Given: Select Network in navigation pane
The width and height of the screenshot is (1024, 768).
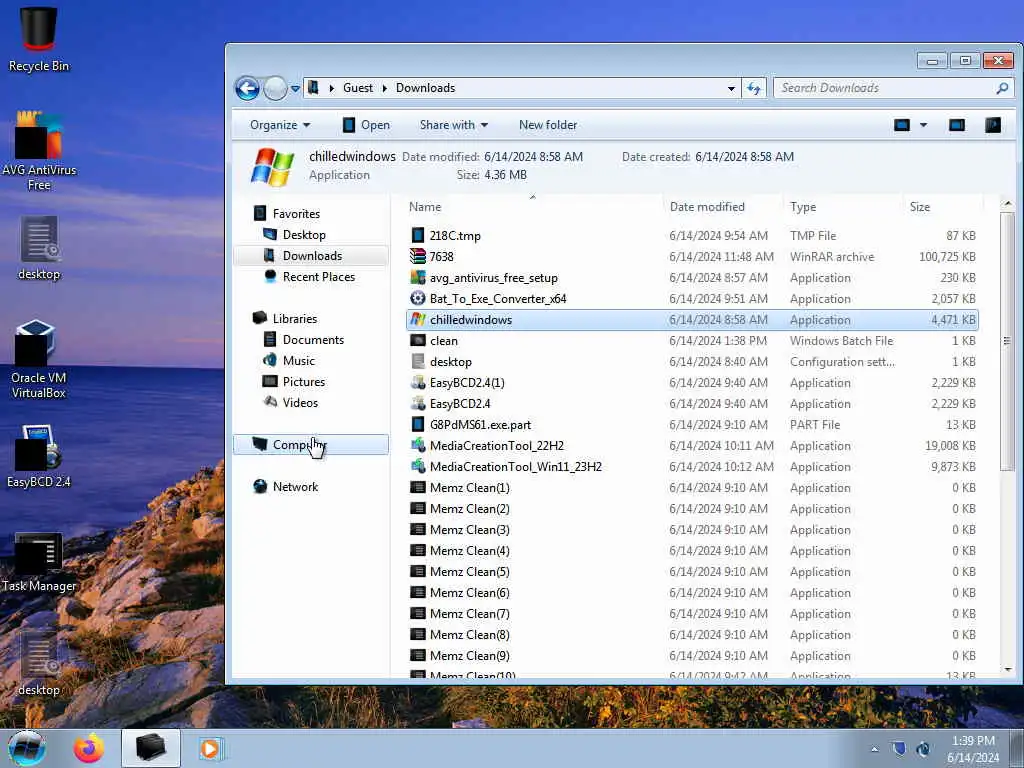Looking at the screenshot, I should 295,487.
